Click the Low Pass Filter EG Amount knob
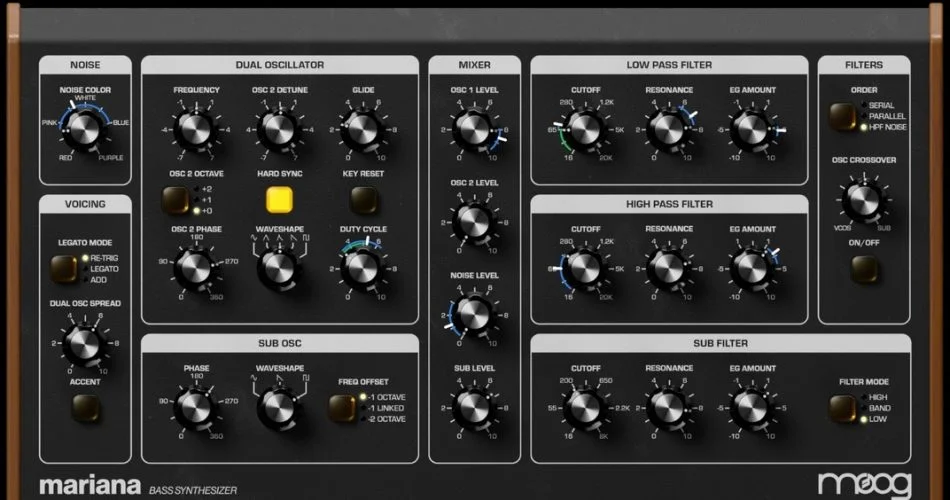Image resolution: width=950 pixels, height=500 pixels. pos(752,128)
